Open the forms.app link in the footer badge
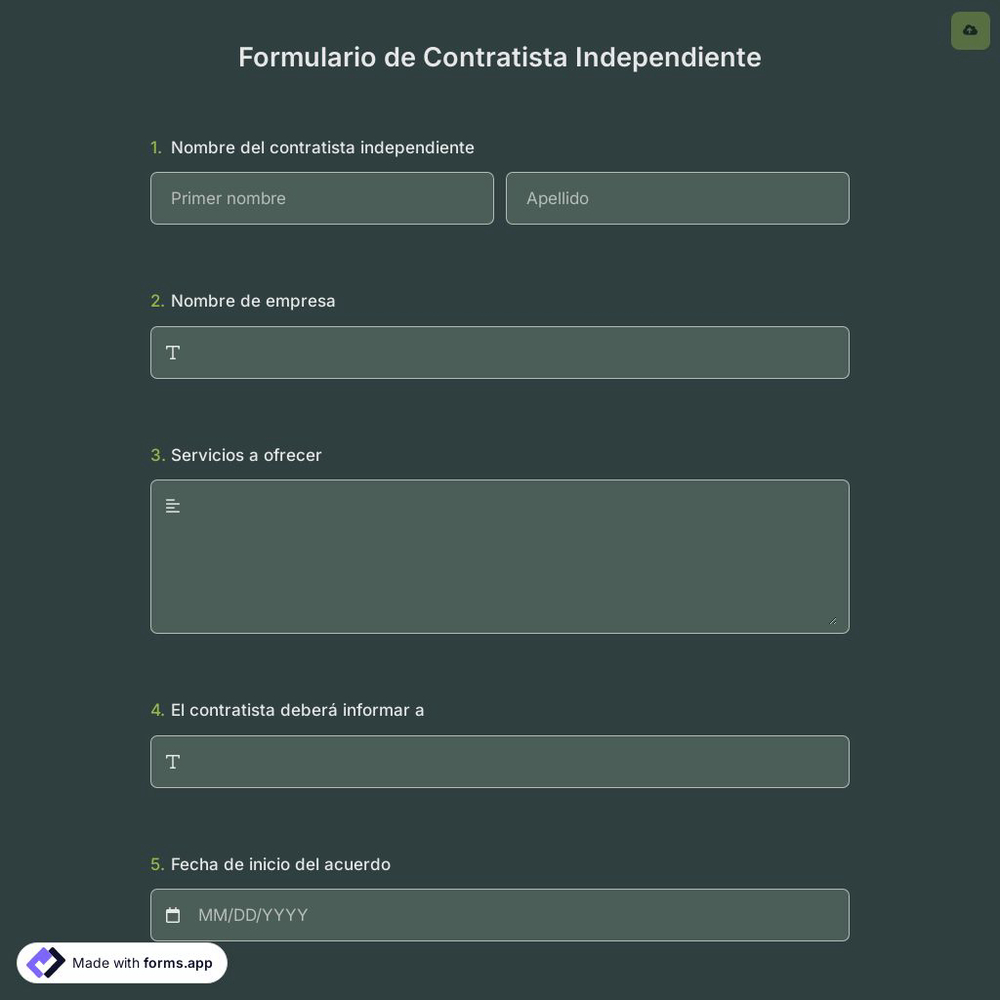 point(177,962)
